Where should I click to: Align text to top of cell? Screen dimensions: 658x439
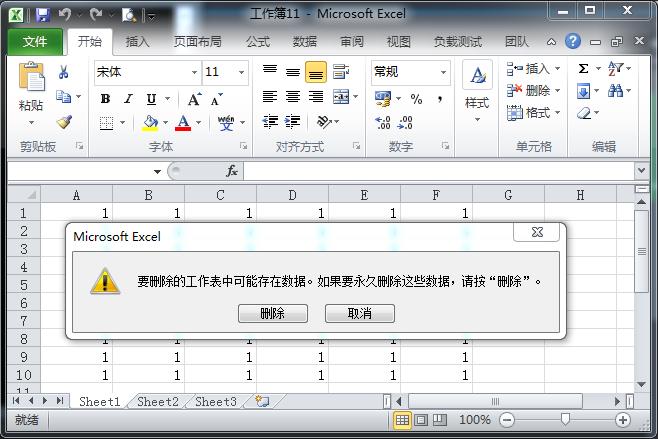[269, 72]
